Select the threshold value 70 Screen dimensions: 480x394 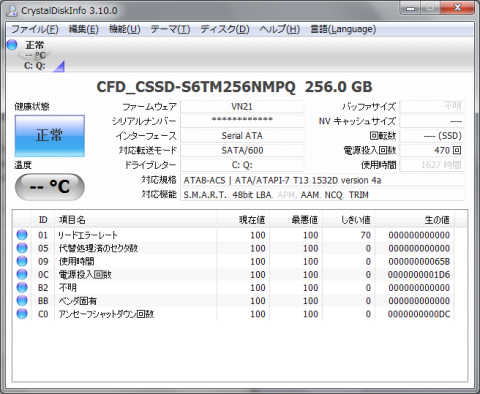point(366,235)
